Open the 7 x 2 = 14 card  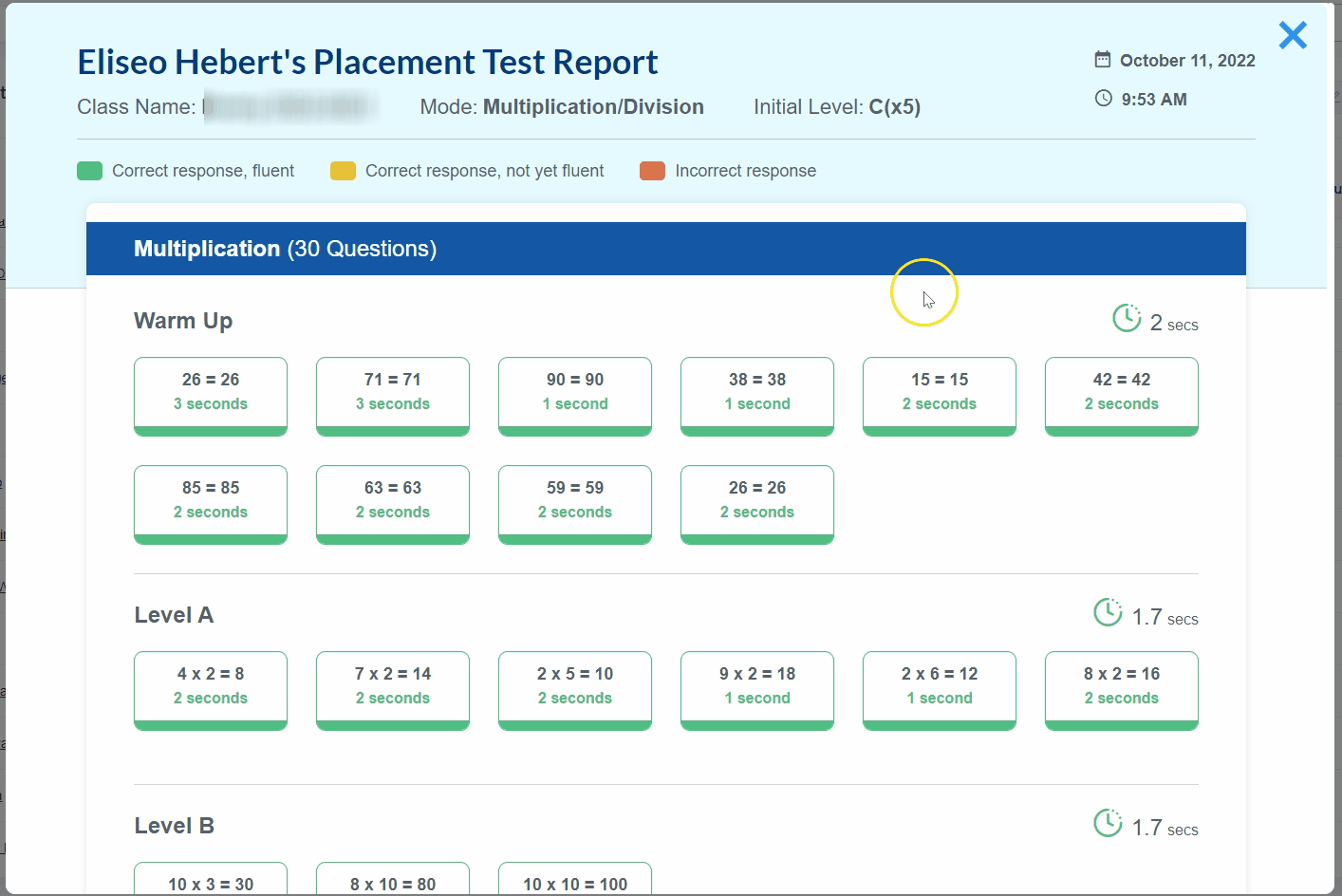[x=393, y=691]
